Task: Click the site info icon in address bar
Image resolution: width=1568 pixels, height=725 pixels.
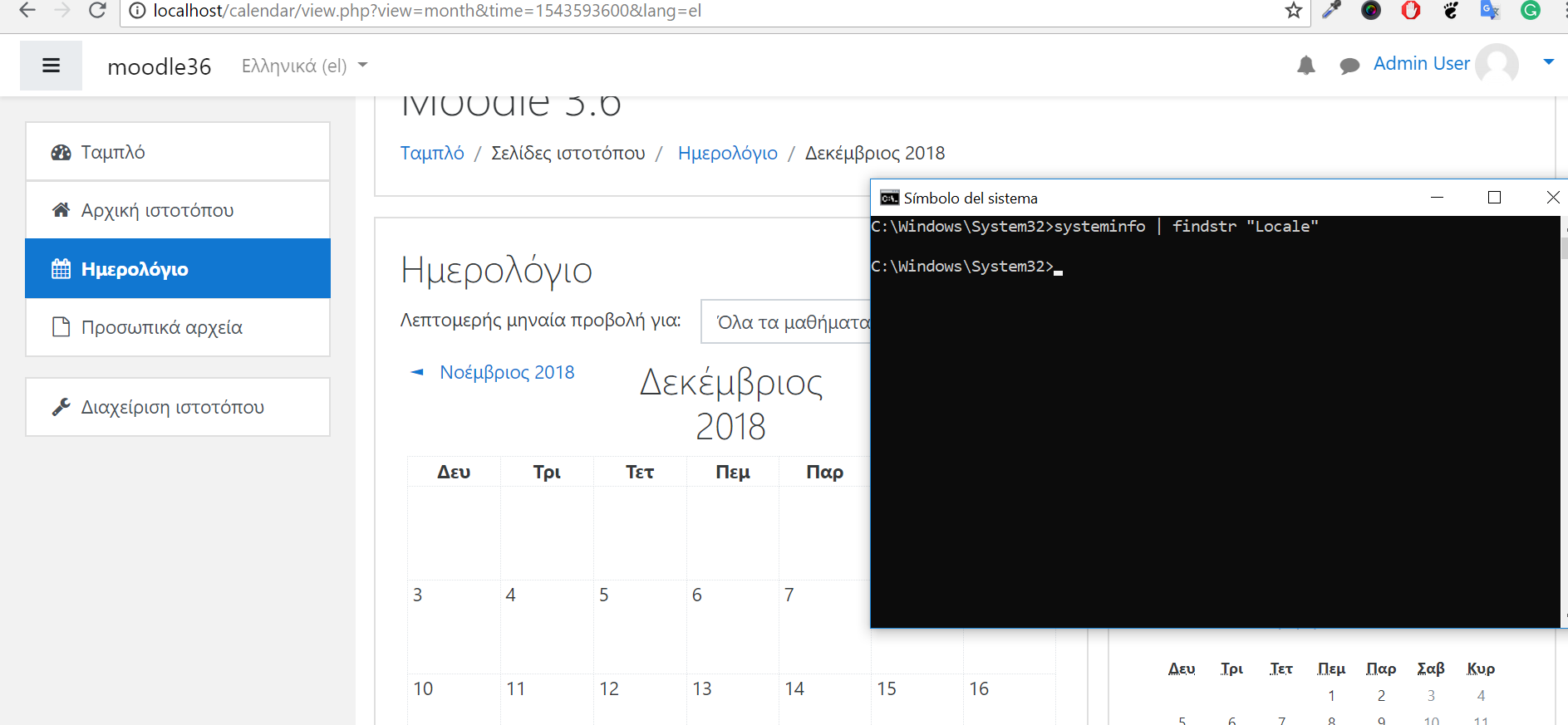Action: tap(137, 11)
